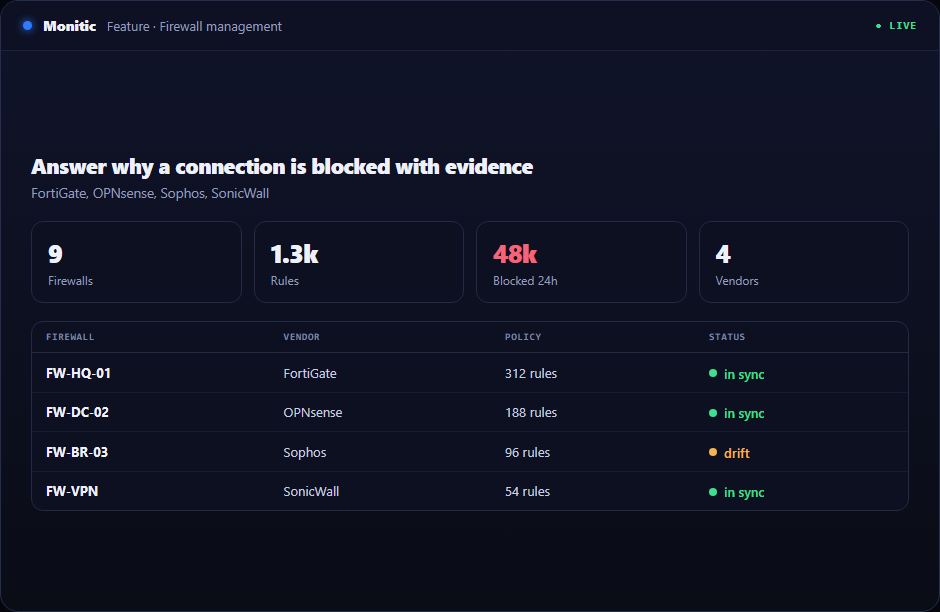Screen dimensions: 940x612
Task: Click the SonicWall vendor cell
Action: [x=311, y=492]
